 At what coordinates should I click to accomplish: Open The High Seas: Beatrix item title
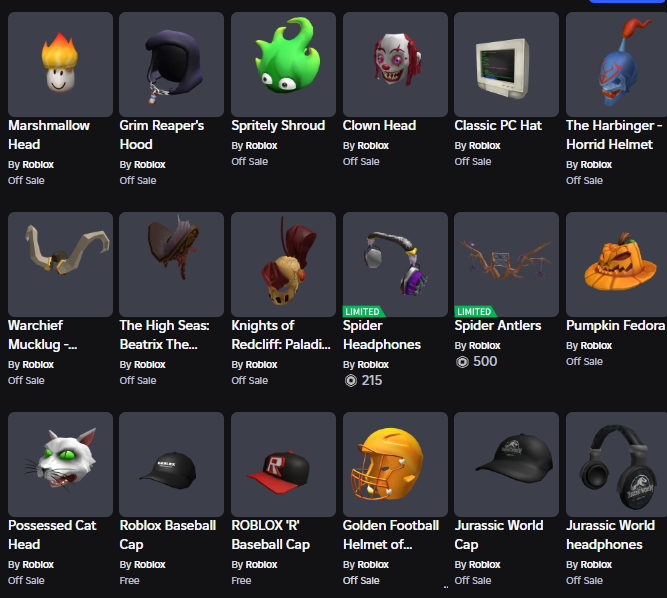click(x=165, y=335)
